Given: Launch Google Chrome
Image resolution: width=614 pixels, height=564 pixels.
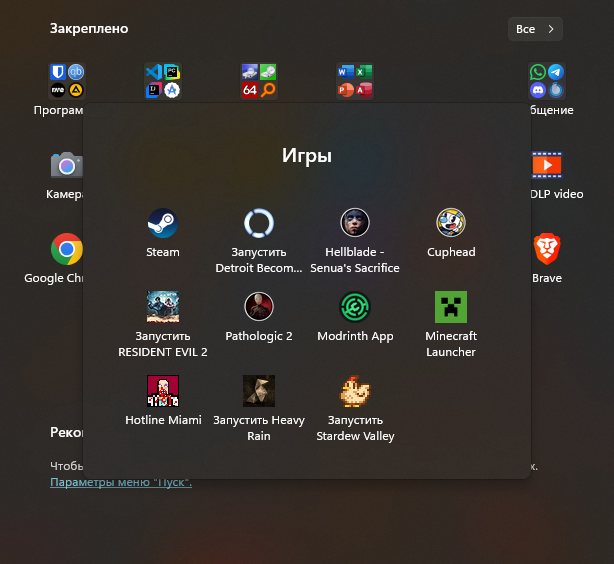Looking at the screenshot, I should pos(67,249).
